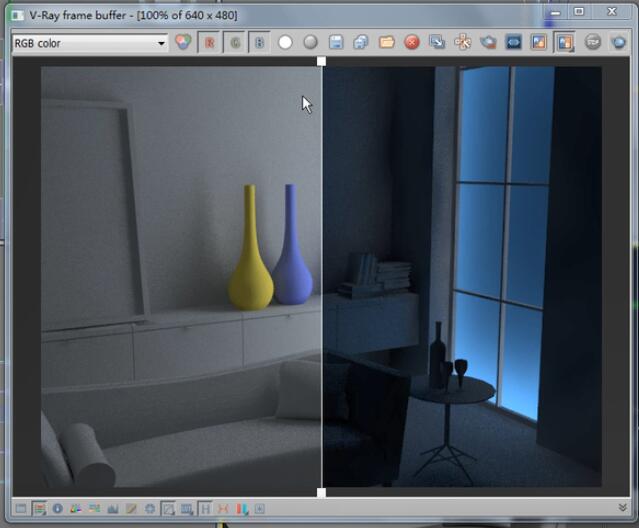Enable monochromatic mode gray circle
The image size is (639, 528).
pos(310,43)
